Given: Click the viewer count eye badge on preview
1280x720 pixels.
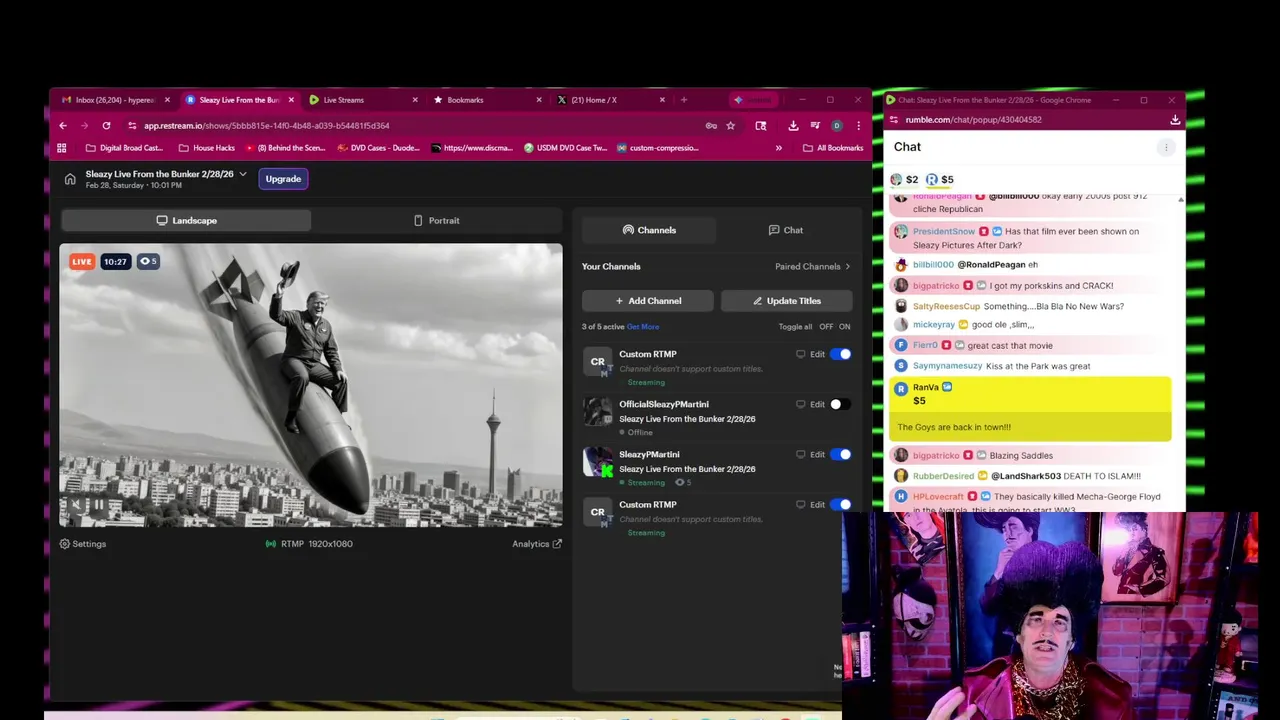Looking at the screenshot, I should [x=148, y=262].
